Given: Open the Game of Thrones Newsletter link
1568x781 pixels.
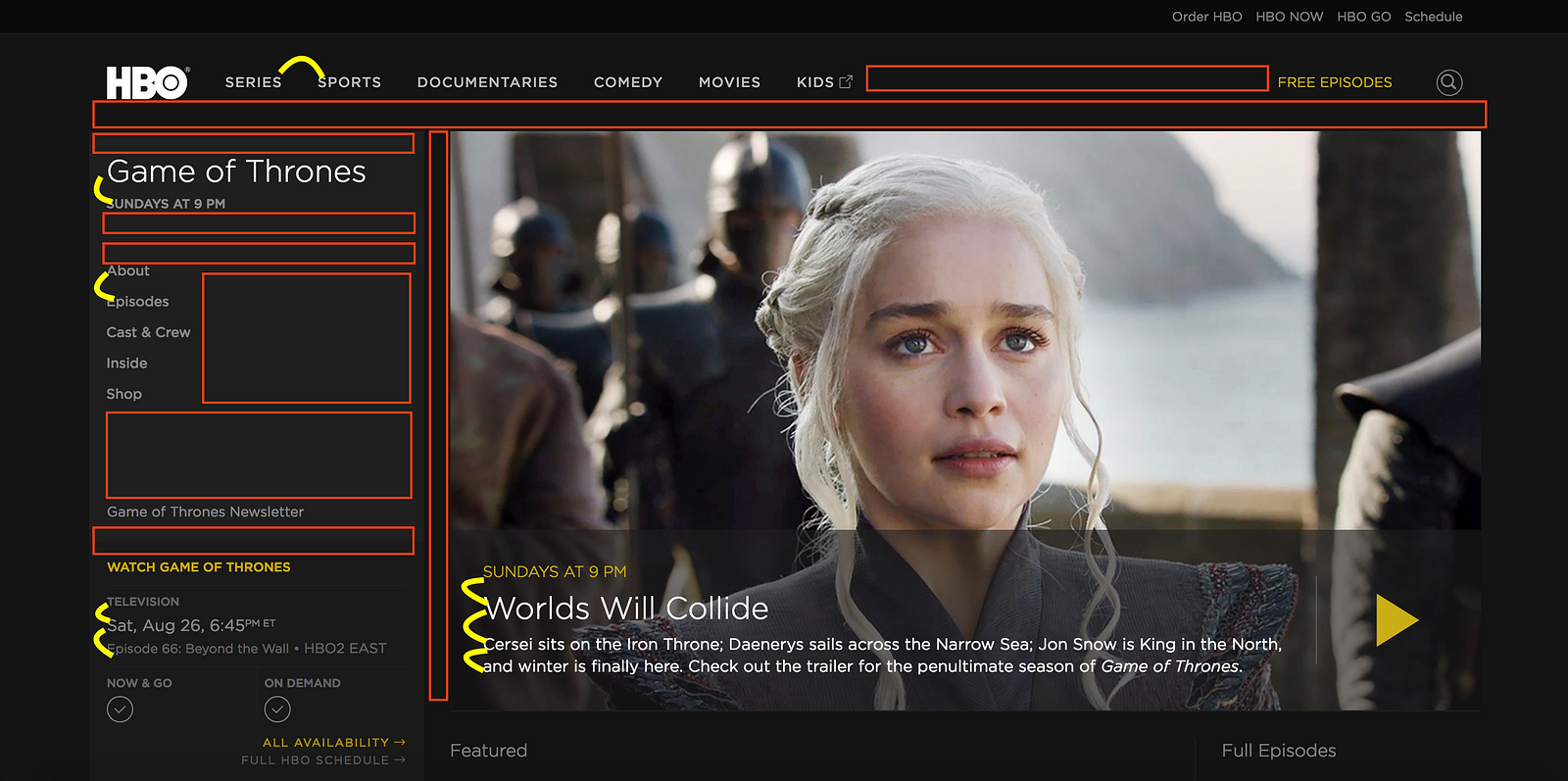Looking at the screenshot, I should pos(205,512).
